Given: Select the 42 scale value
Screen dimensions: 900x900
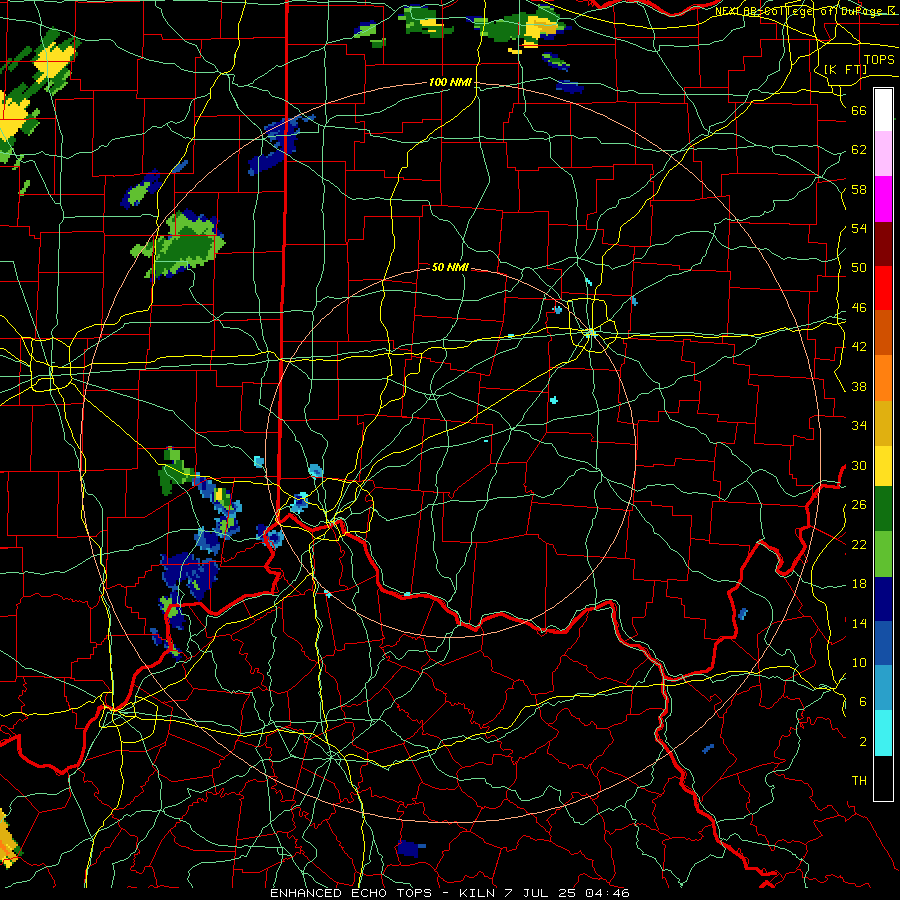Looking at the screenshot, I should [x=859, y=347].
